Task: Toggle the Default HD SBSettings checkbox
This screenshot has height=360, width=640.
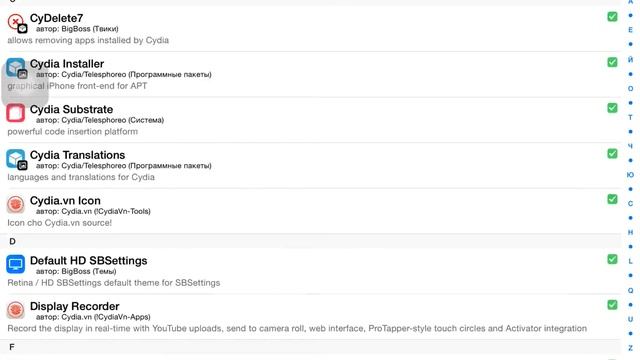Action: pos(612,259)
